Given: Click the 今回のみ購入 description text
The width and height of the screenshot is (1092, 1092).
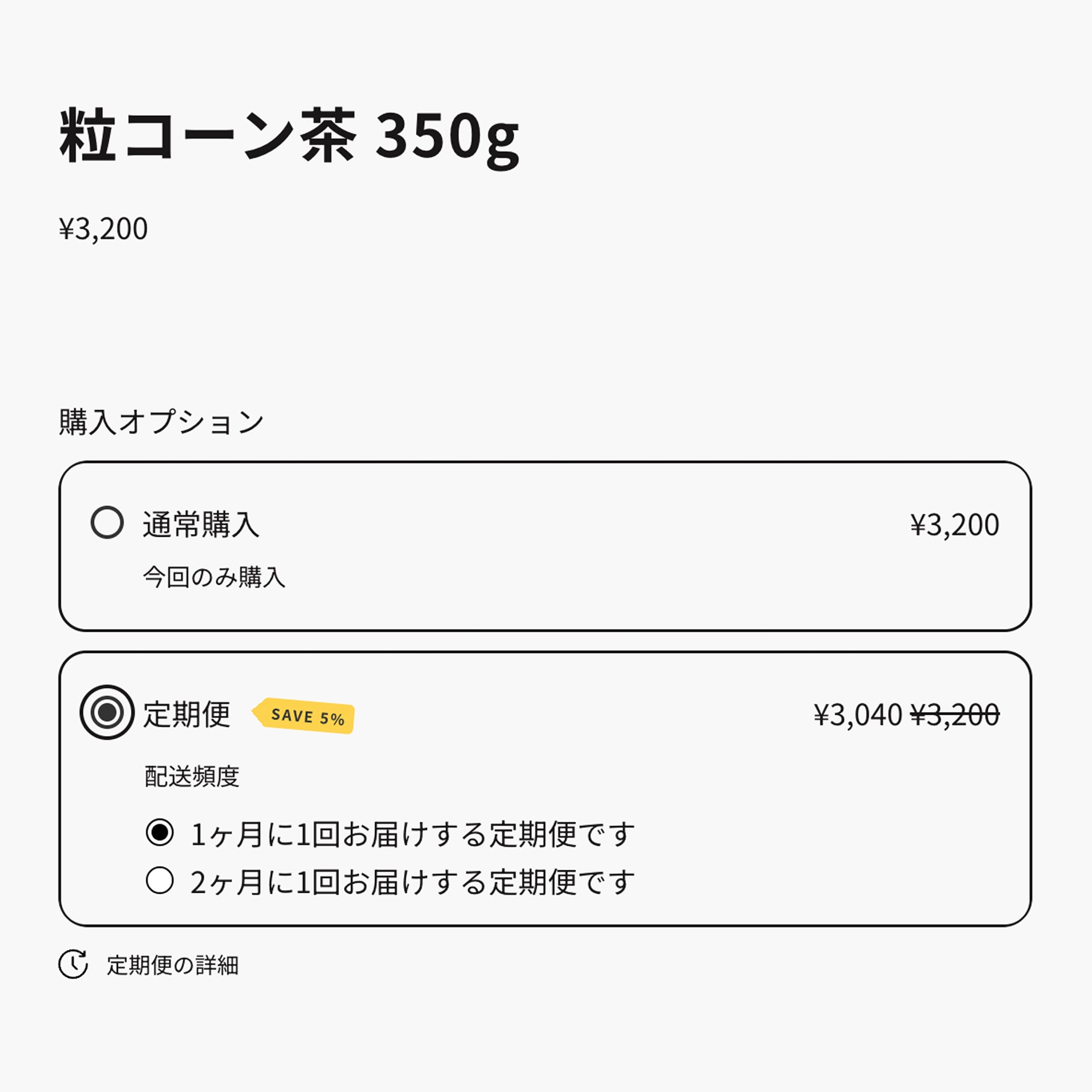Looking at the screenshot, I should (213, 577).
